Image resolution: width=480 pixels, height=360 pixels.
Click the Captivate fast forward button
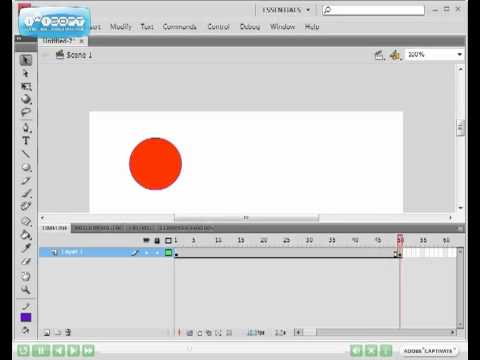pos(89,351)
